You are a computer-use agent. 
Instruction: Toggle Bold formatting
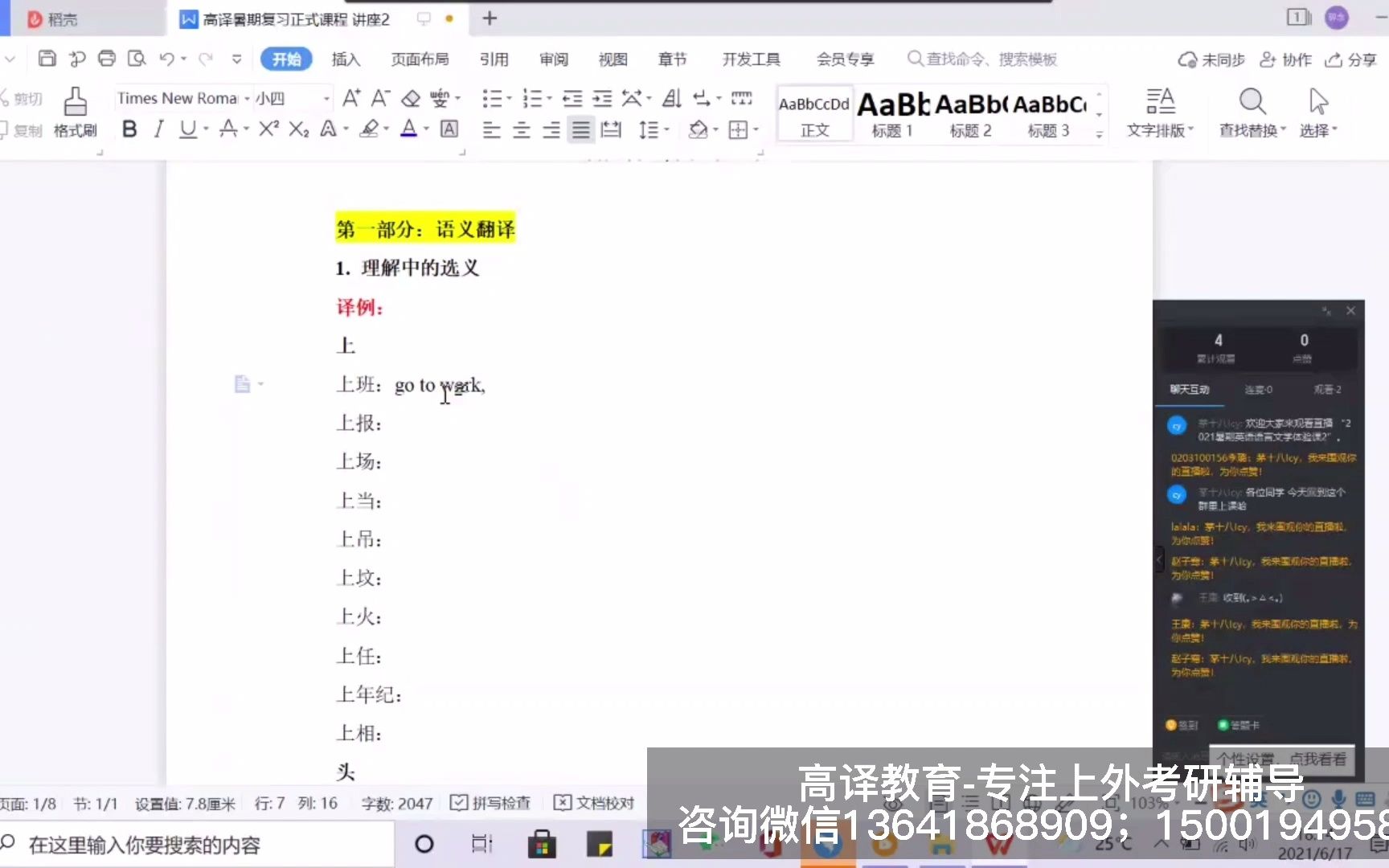(129, 129)
